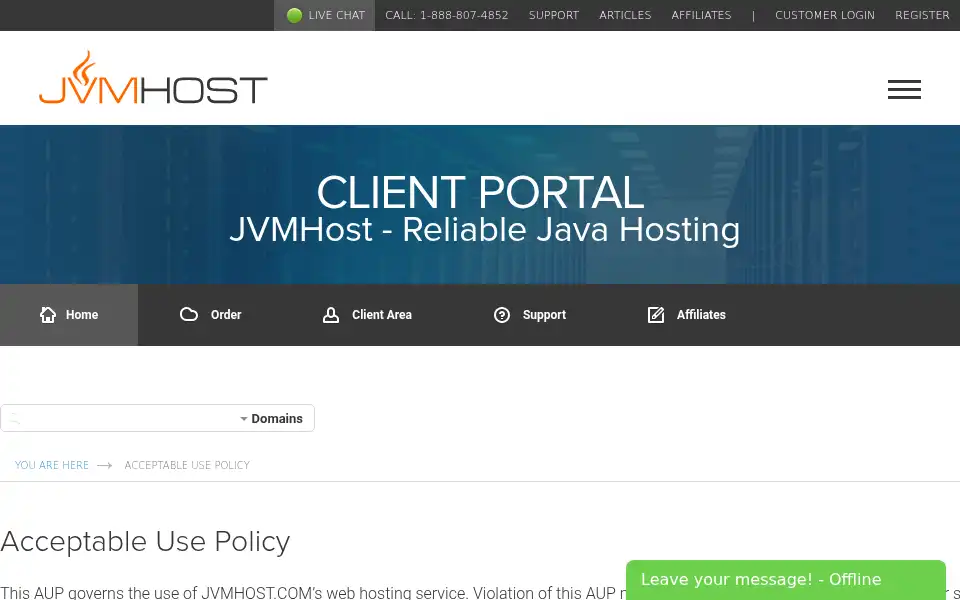
Task: Open LIVE CHAT in the top bar
Action: [x=324, y=15]
